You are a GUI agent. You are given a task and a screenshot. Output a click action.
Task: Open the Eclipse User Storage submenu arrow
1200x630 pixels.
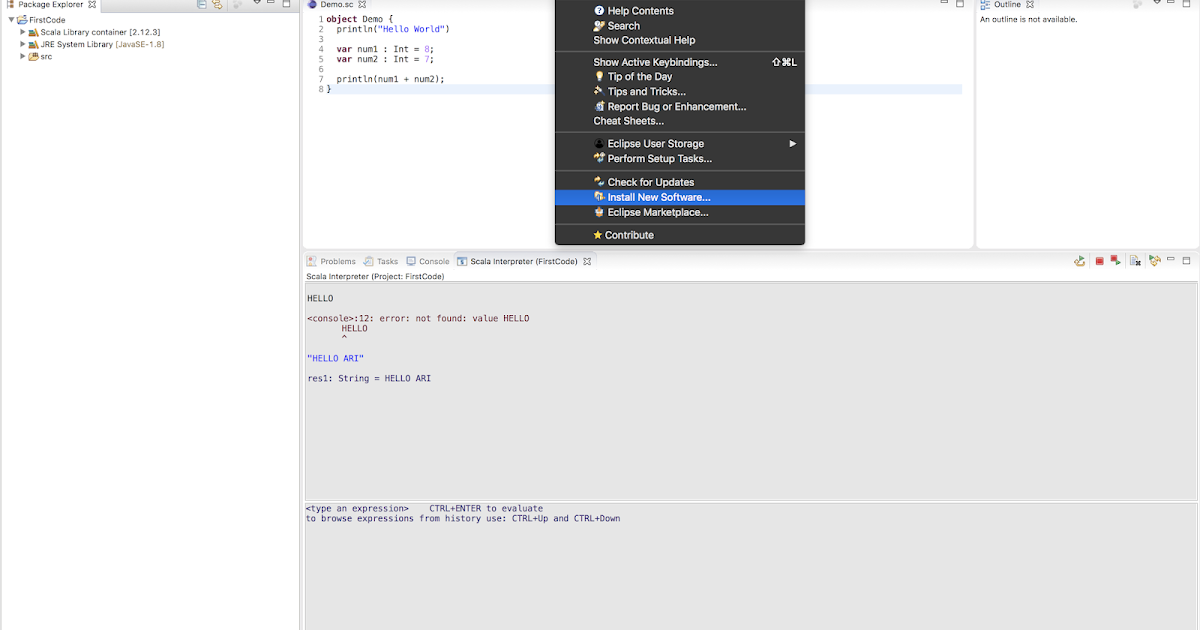point(790,142)
